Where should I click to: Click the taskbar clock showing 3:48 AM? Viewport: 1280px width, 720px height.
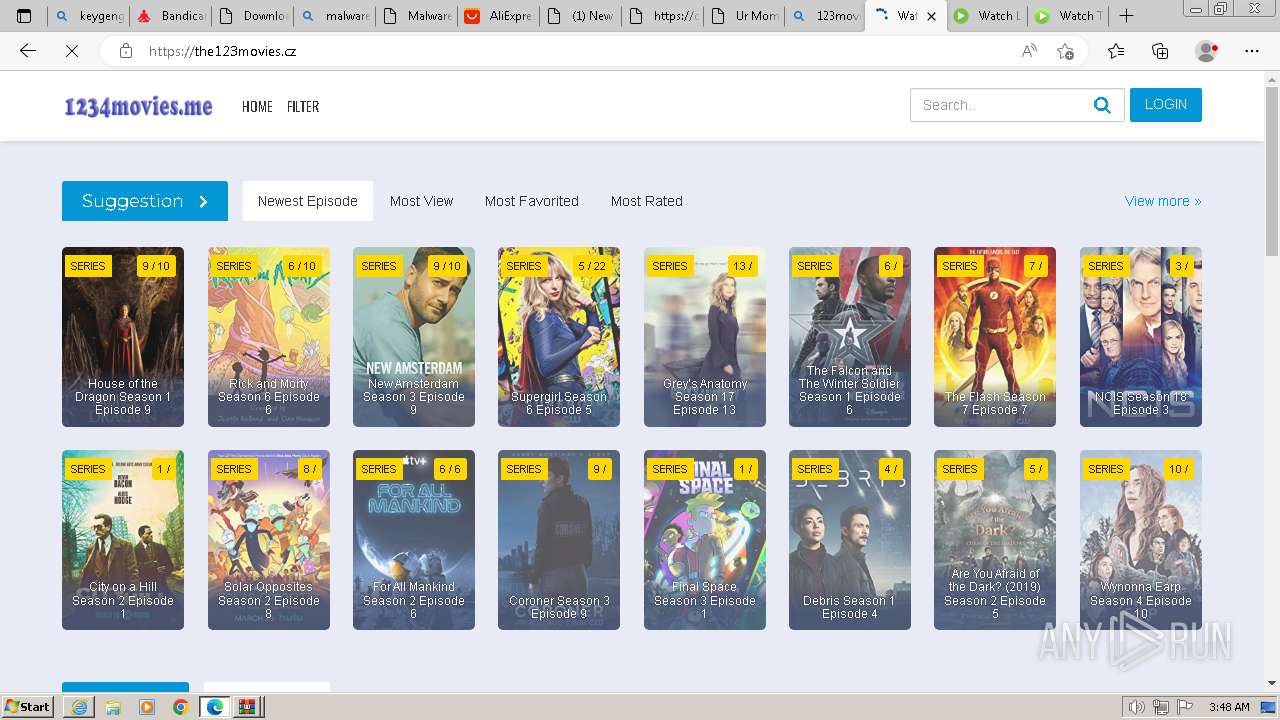click(1229, 707)
